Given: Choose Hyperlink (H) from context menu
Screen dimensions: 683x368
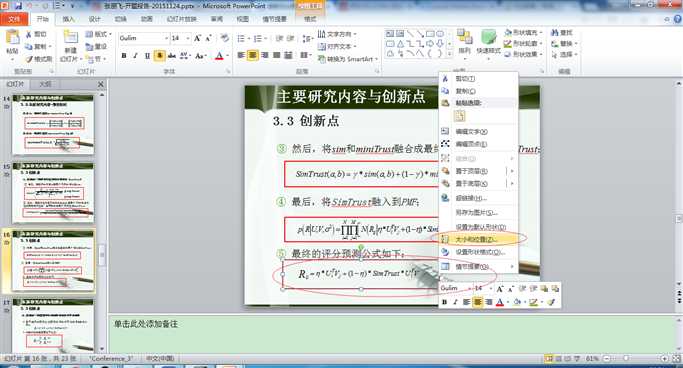Looking at the screenshot, I should (478, 198).
